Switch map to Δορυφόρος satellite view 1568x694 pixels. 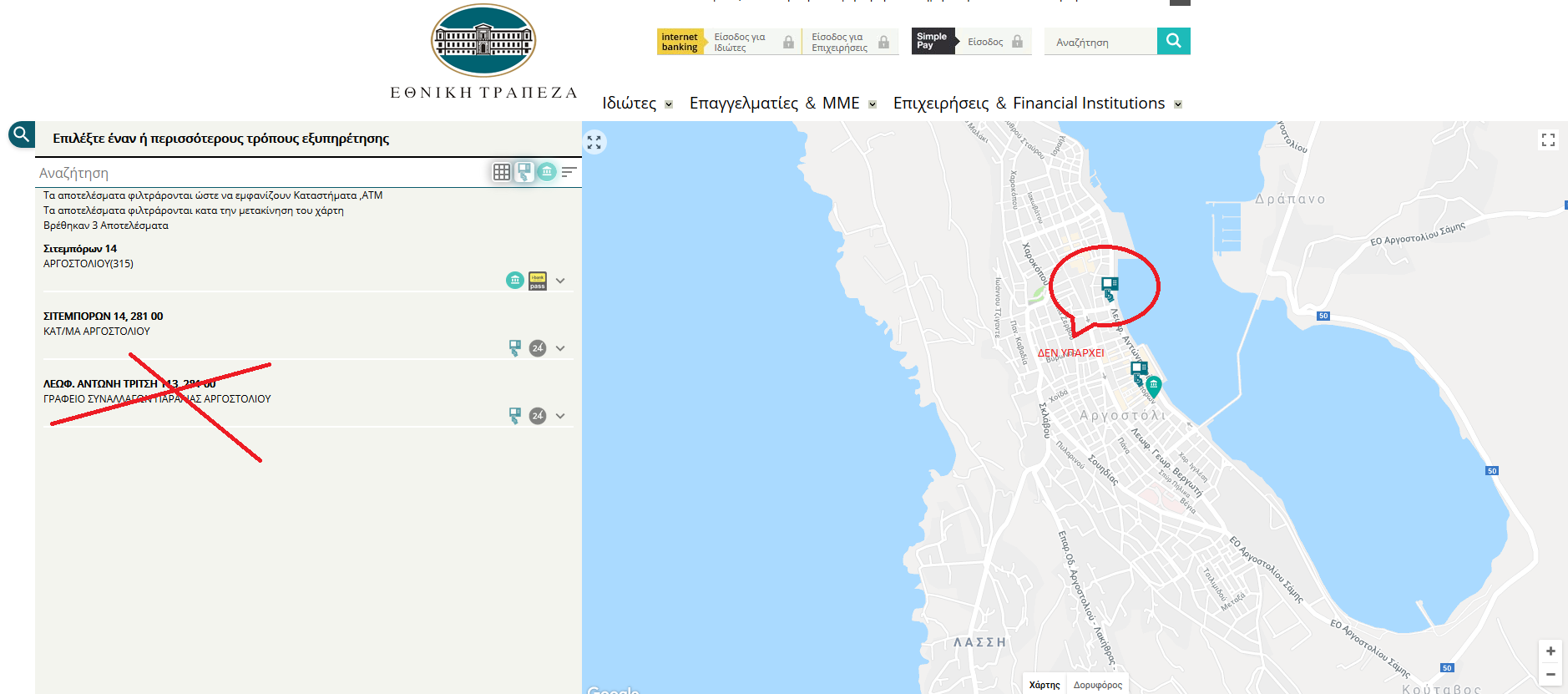1098,685
